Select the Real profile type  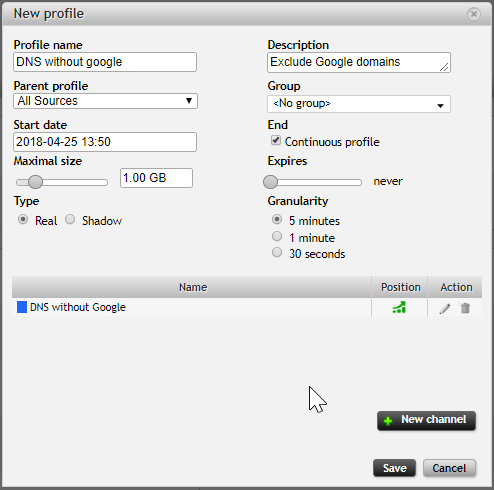(23, 219)
